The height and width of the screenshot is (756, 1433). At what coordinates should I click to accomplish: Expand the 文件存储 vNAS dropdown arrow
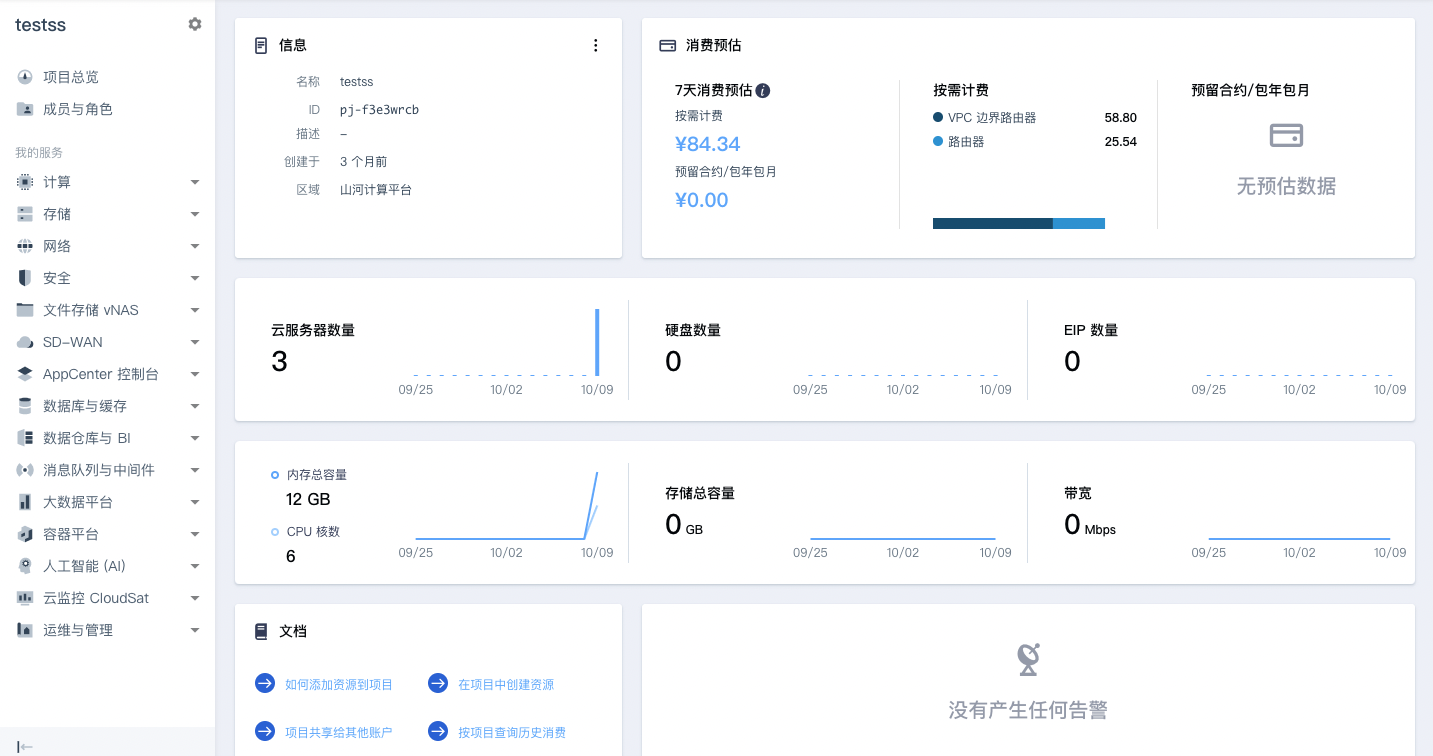[x=195, y=310]
